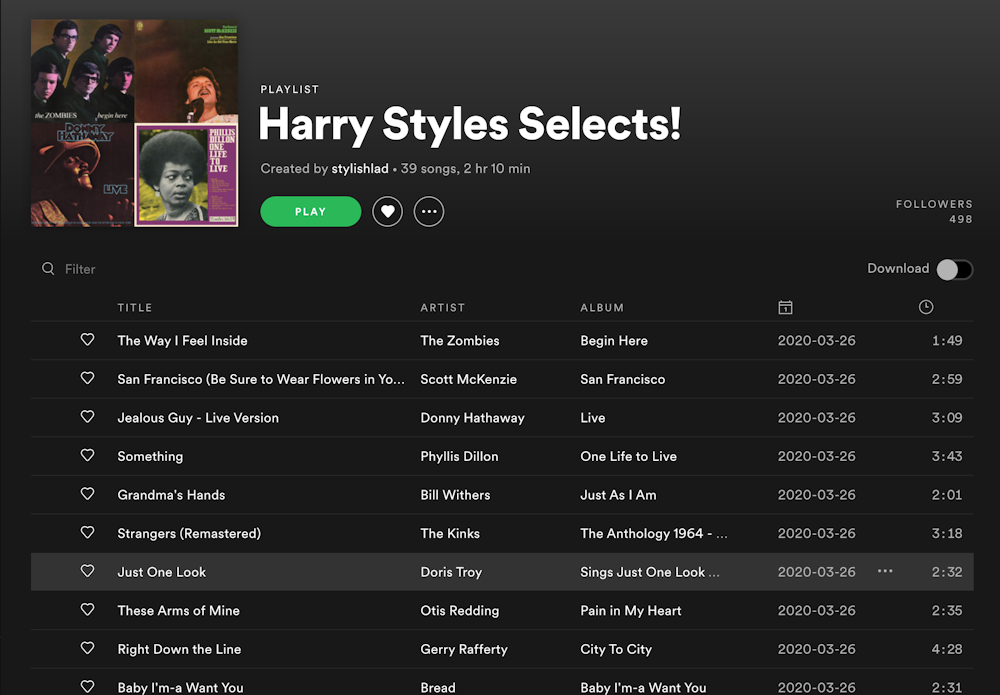Like the song The Way I Feel Inside
1000x695 pixels.
click(87, 340)
